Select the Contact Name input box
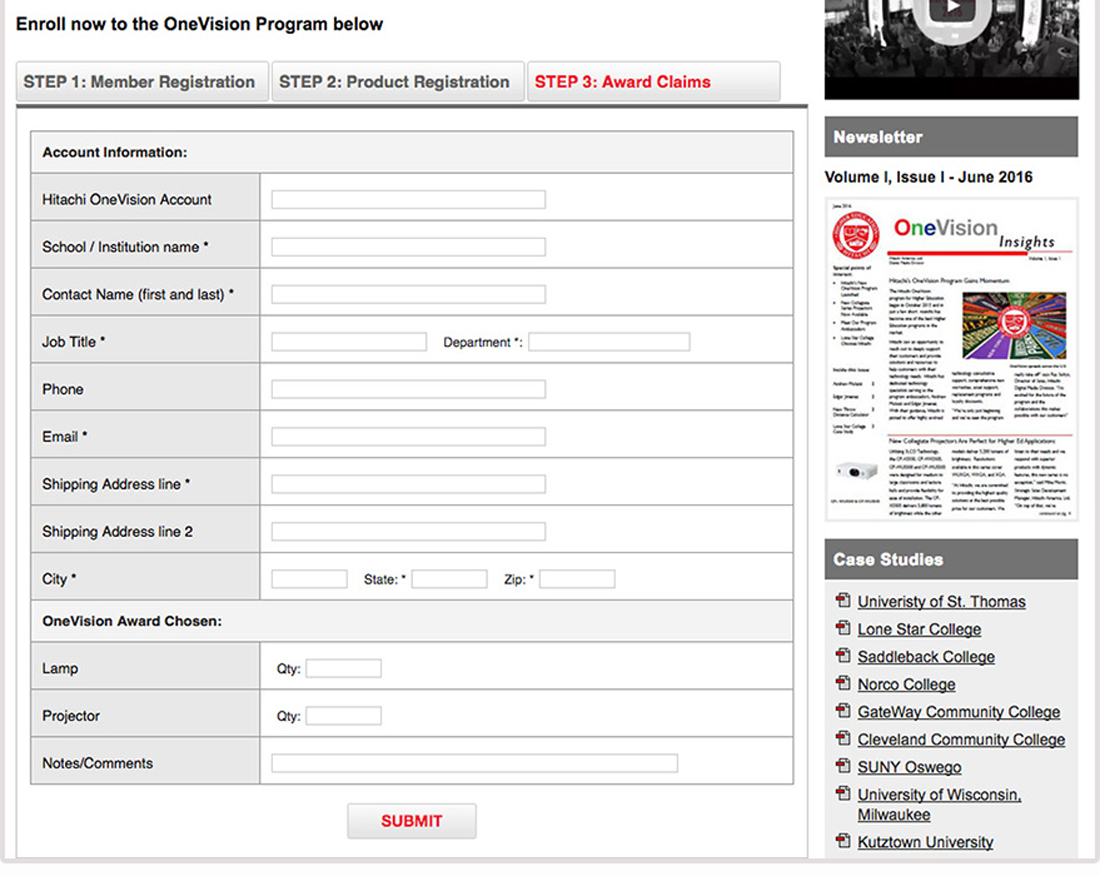This screenshot has width=1100, height=876. click(408, 295)
